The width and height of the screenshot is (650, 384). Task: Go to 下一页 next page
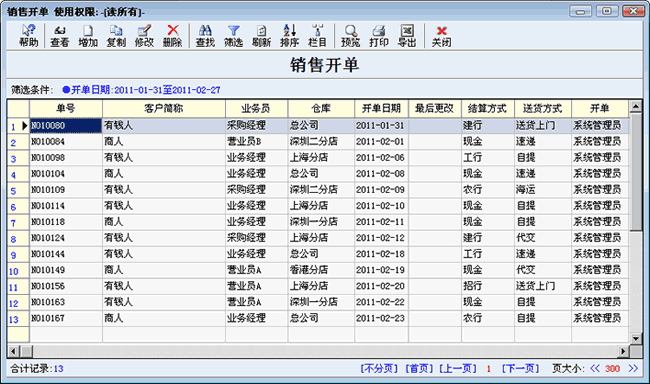pos(520,369)
